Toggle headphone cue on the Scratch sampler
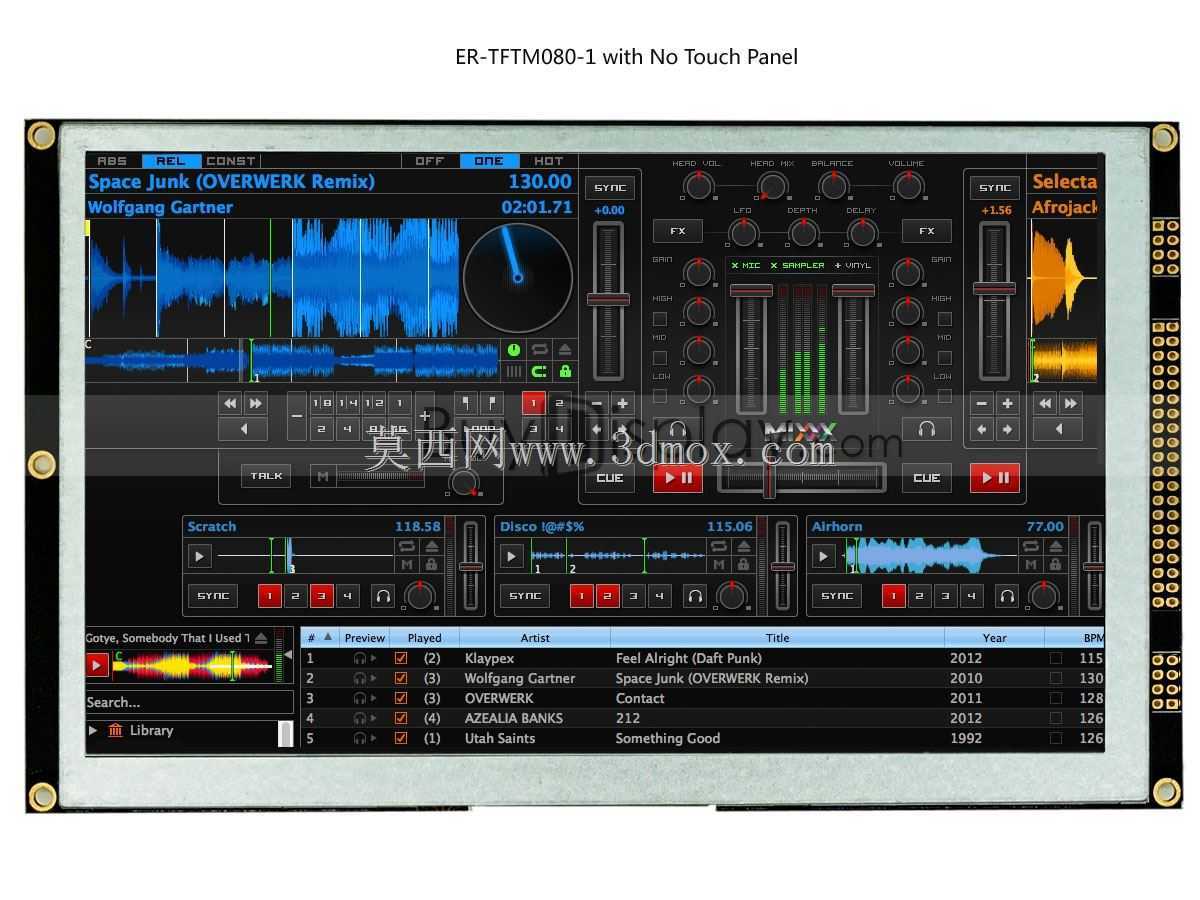 click(x=383, y=596)
